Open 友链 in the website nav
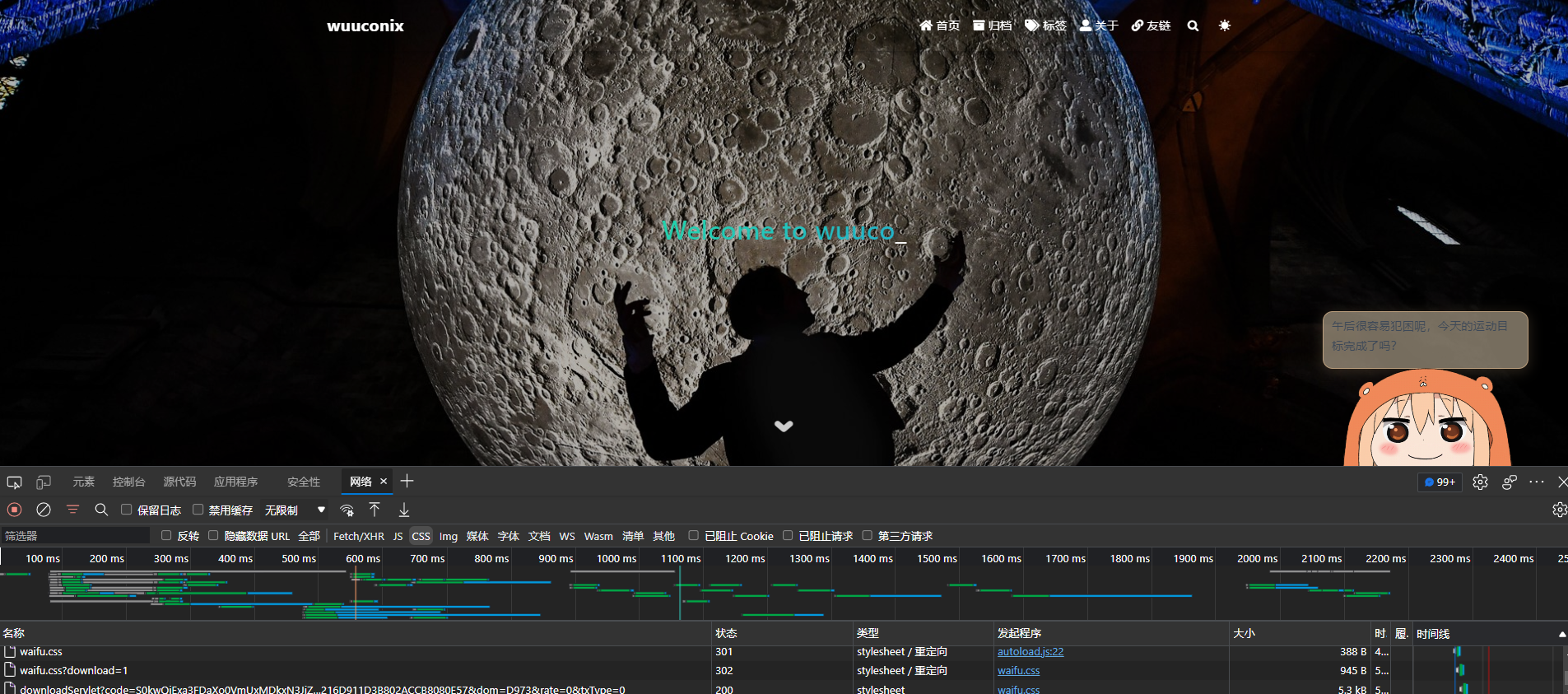Screen dimensions: 1568x694 pos(1151,26)
